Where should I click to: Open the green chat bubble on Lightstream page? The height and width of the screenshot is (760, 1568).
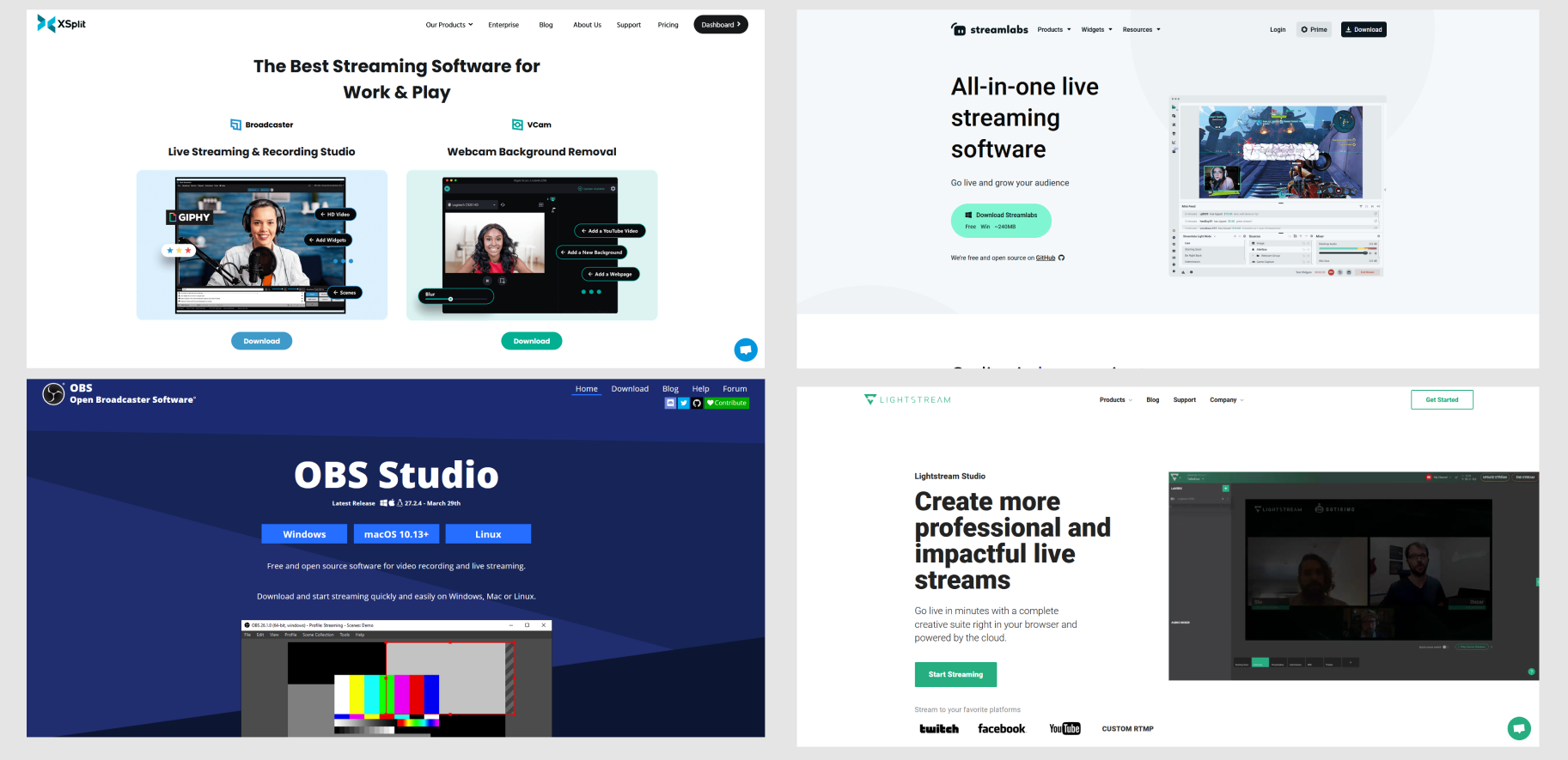pos(1519,728)
